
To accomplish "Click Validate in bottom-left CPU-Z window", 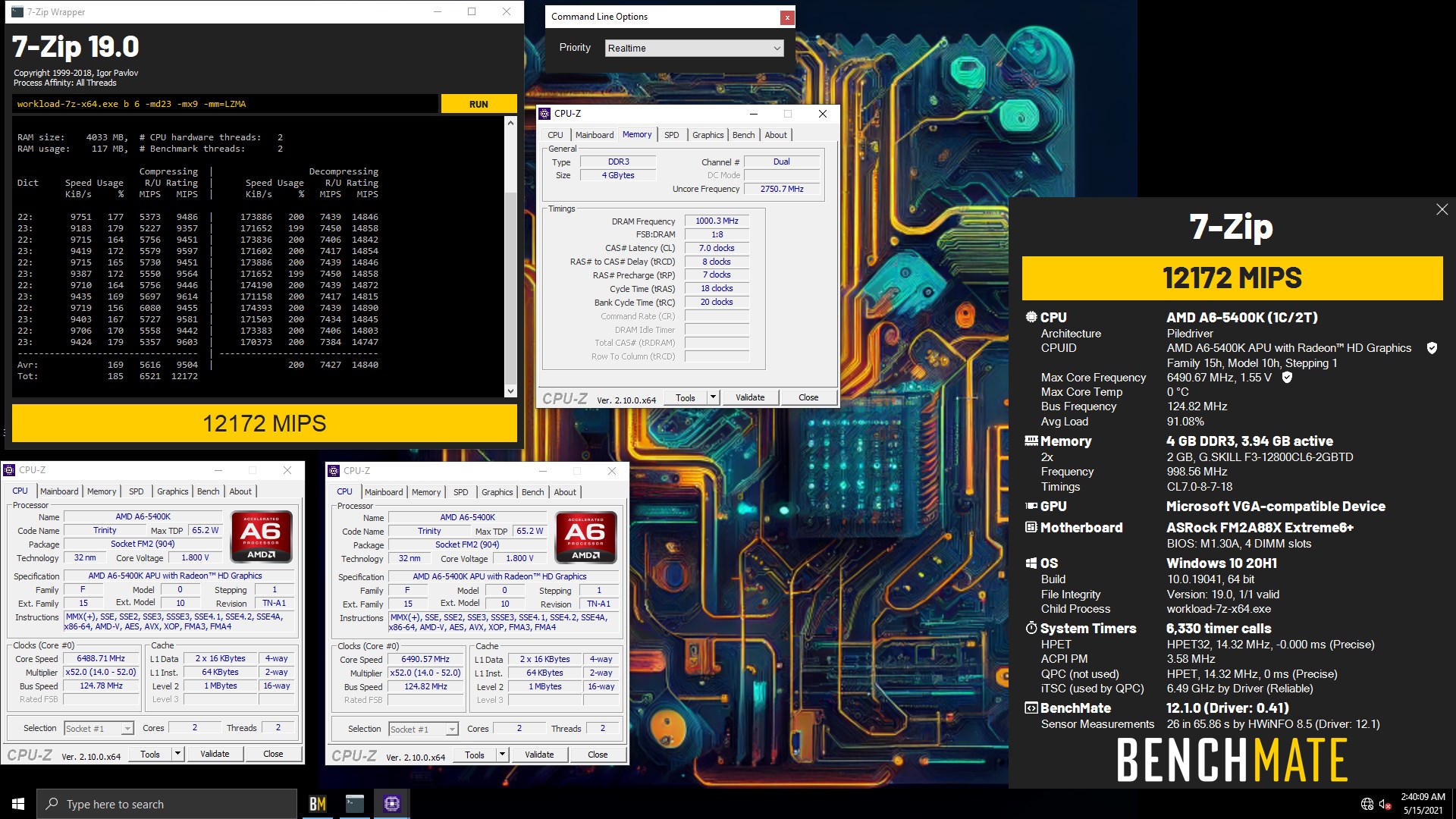I will [x=215, y=754].
